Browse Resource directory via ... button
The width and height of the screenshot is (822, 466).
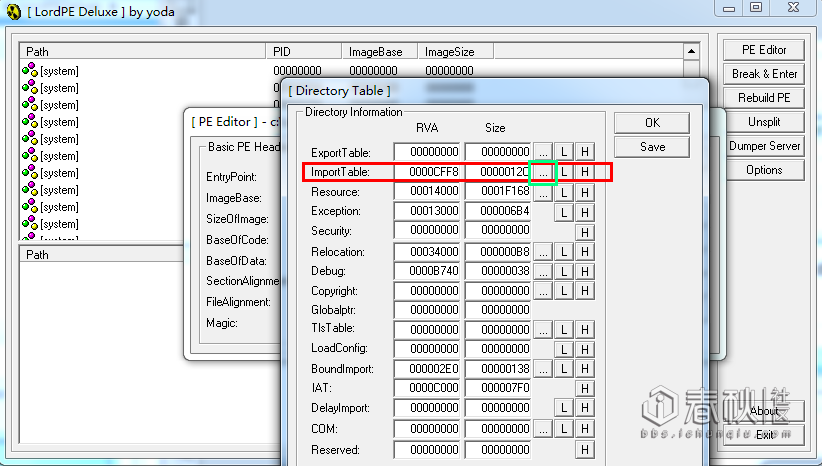(x=543, y=193)
